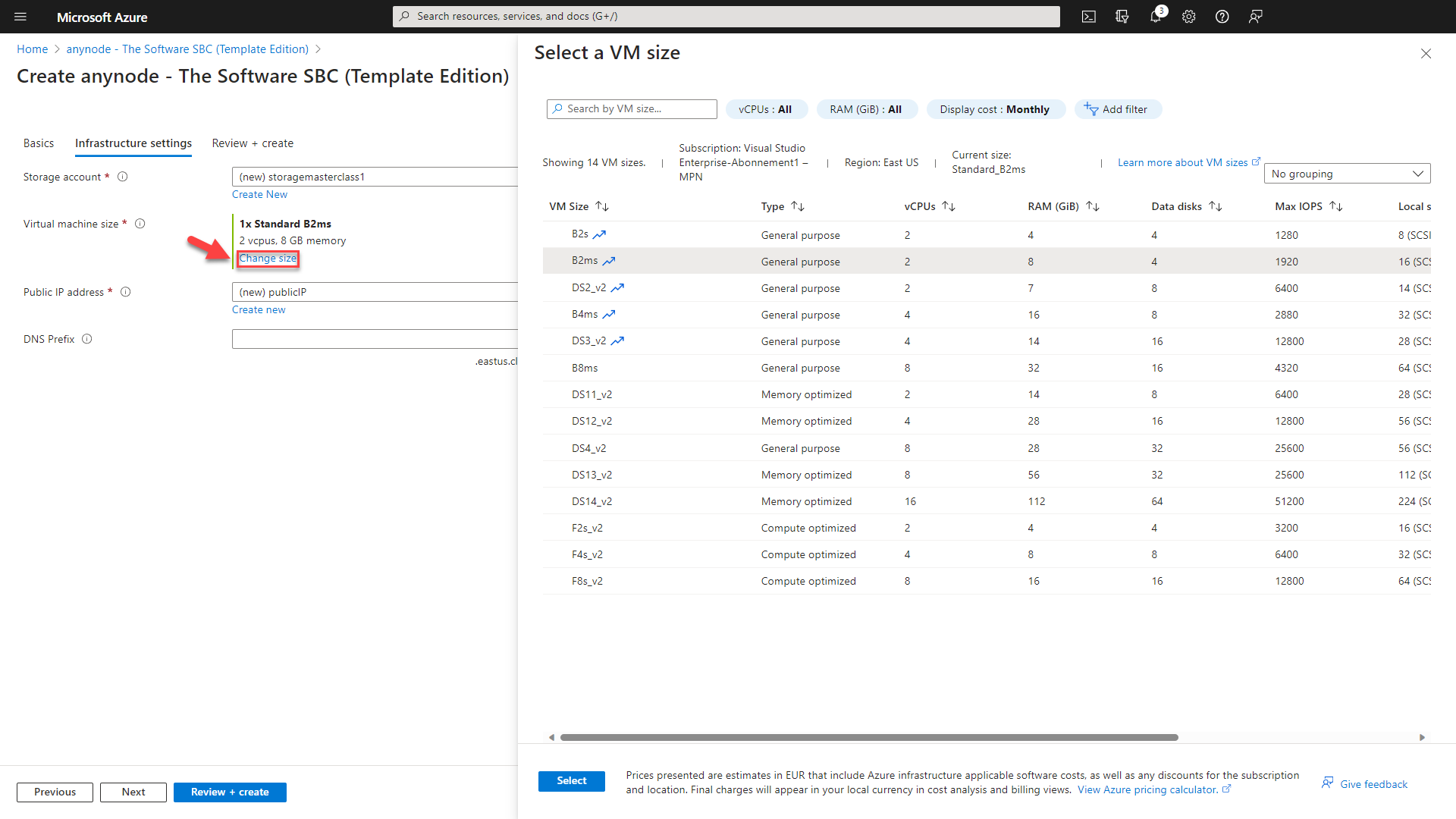Screen dimensions: 1456x819
Task: Switch to the Infrastructure settings tab
Action: coord(133,143)
